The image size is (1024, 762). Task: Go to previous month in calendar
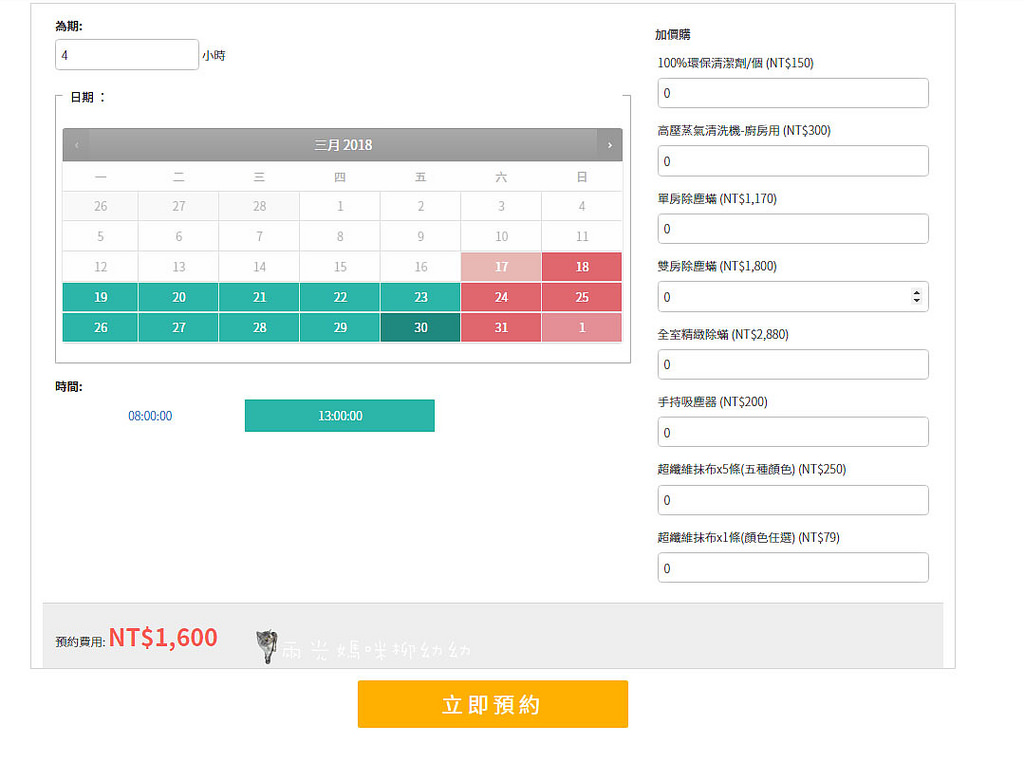coord(76,145)
